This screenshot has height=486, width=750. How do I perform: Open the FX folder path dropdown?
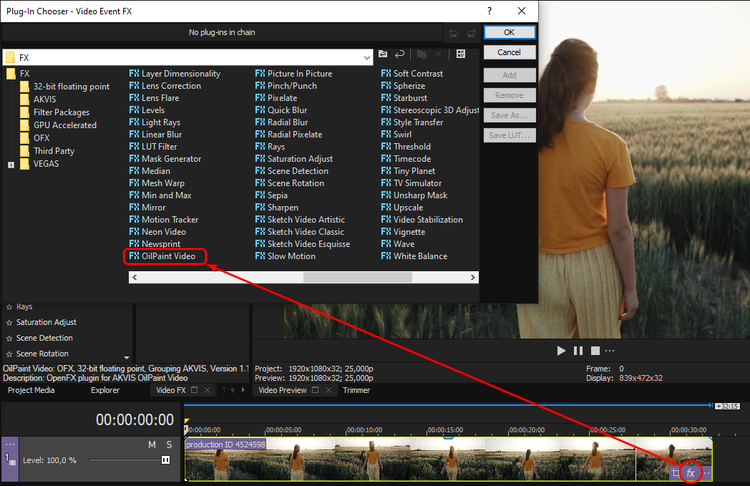coord(366,58)
